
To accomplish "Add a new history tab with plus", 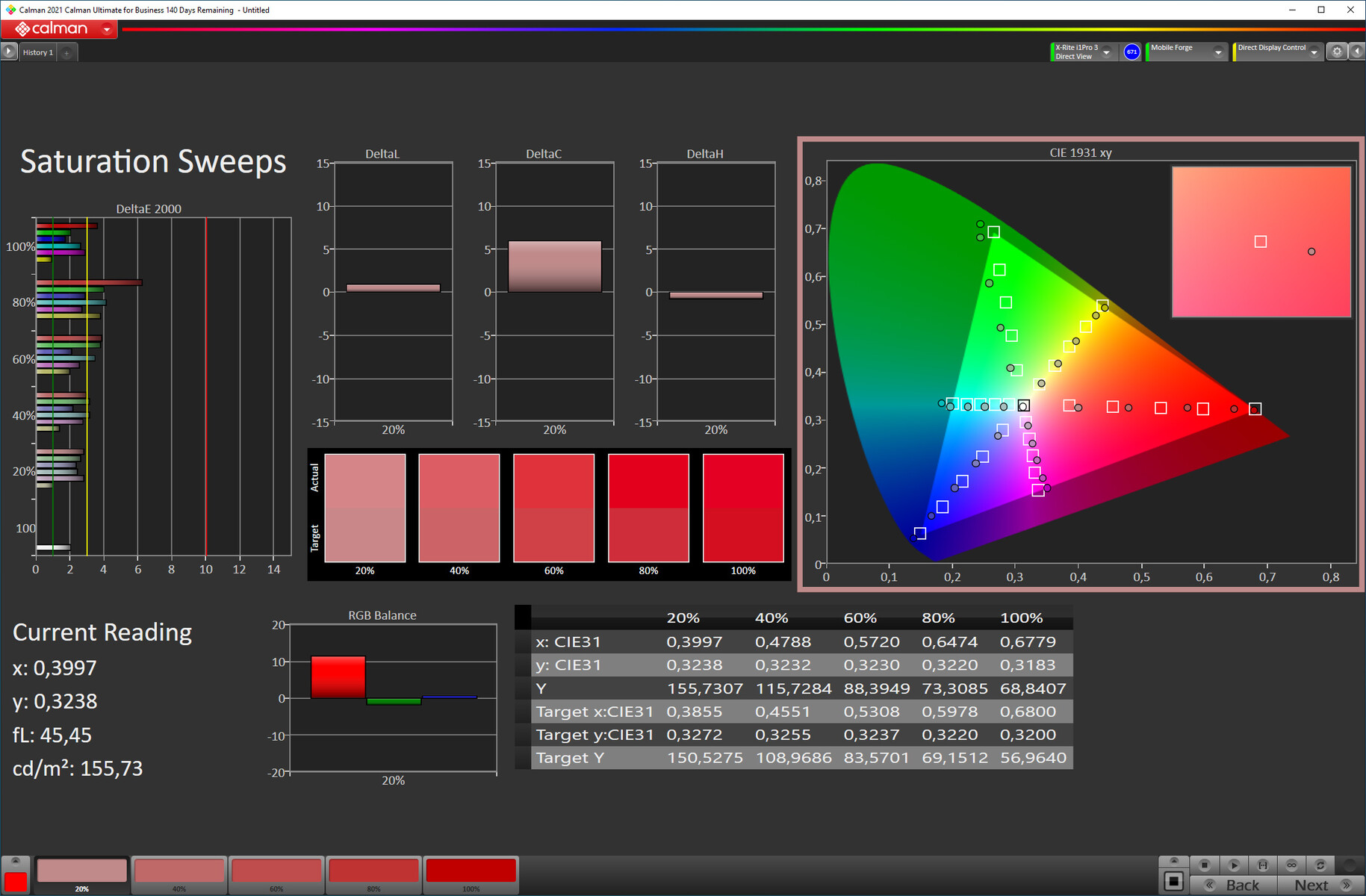I will 66,52.
